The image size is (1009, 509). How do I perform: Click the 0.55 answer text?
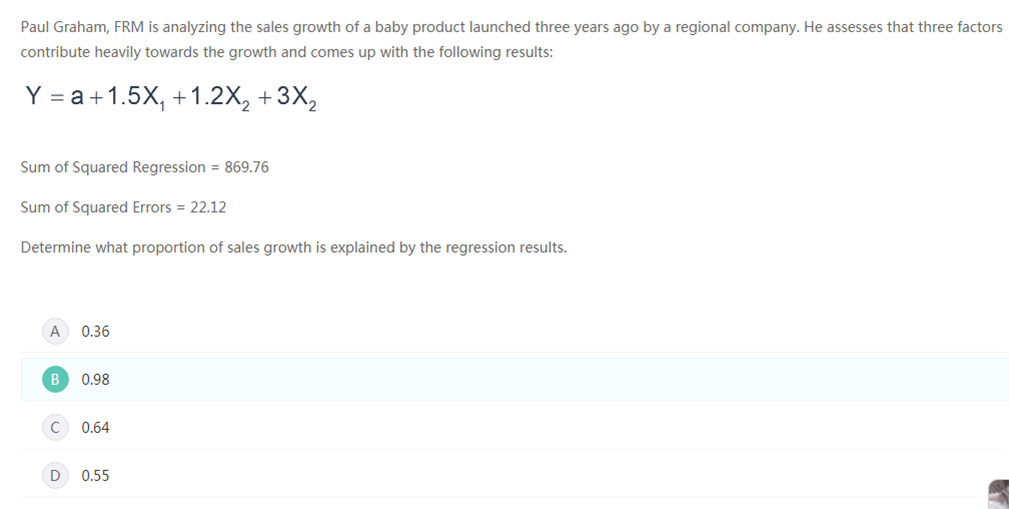click(95, 476)
